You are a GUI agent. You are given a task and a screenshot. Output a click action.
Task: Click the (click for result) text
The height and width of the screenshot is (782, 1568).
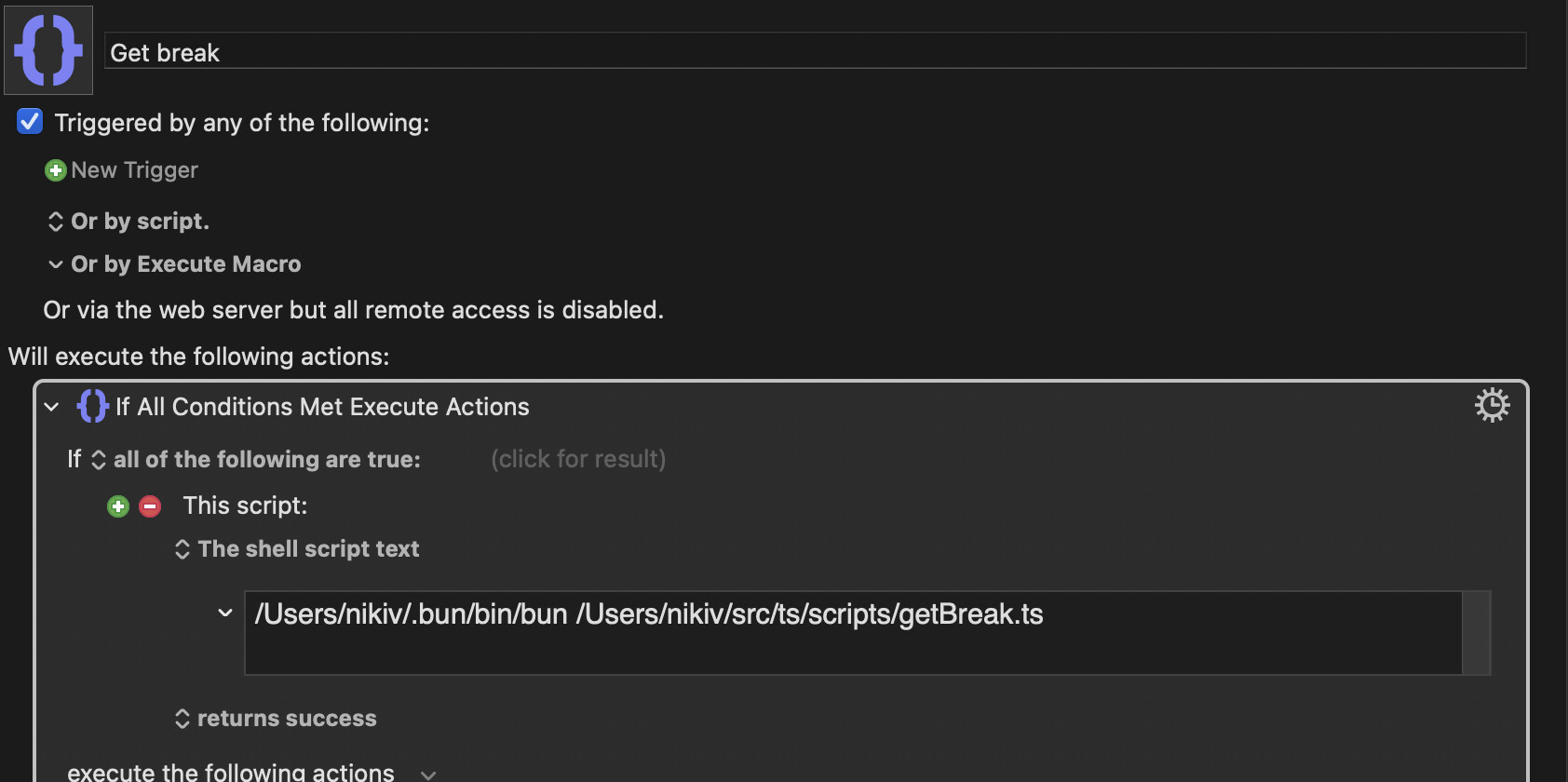[578, 459]
